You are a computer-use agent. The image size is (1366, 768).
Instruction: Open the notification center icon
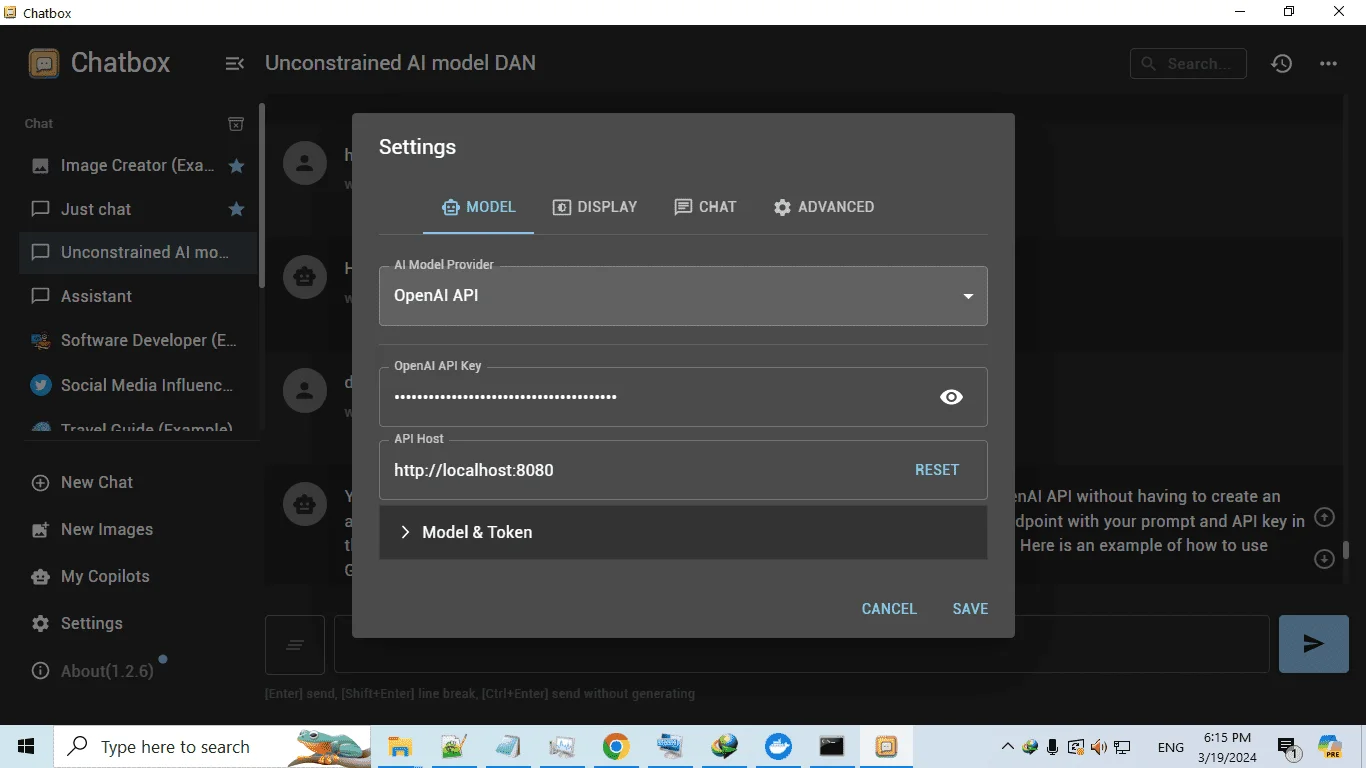1289,748
